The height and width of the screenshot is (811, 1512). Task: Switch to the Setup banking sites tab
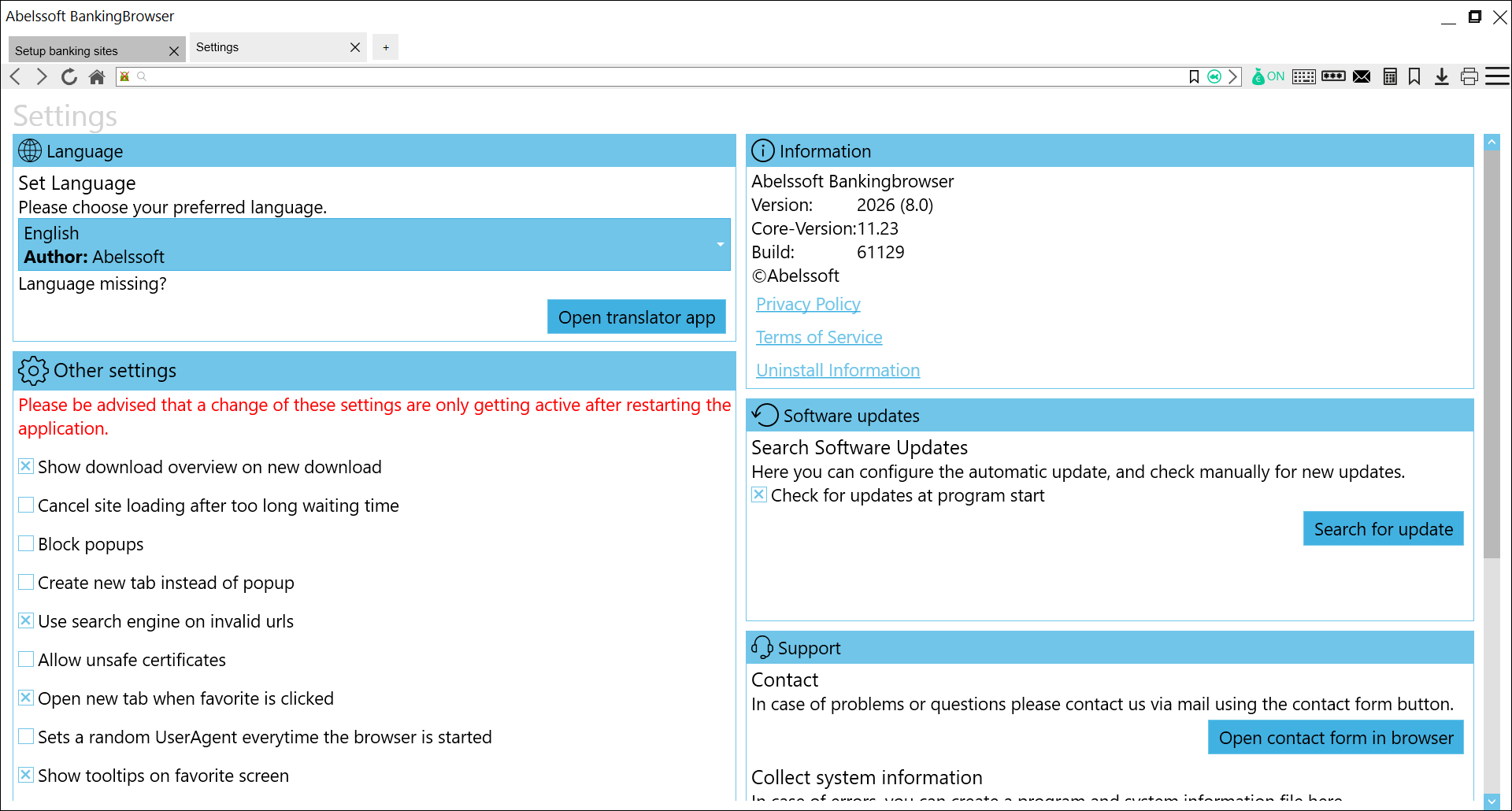(88, 50)
